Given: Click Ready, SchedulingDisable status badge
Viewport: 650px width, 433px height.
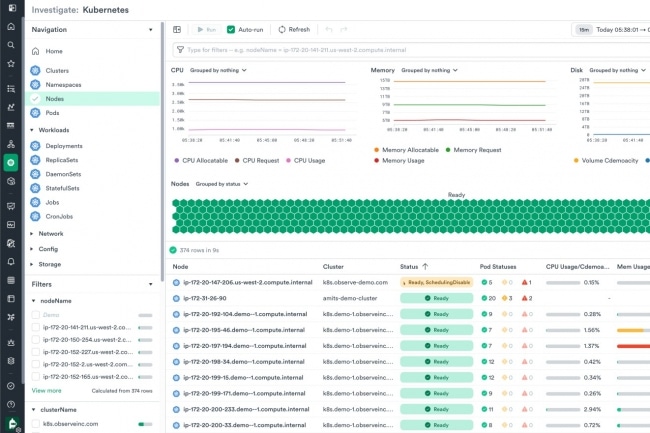Looking at the screenshot, I should click(x=437, y=283).
